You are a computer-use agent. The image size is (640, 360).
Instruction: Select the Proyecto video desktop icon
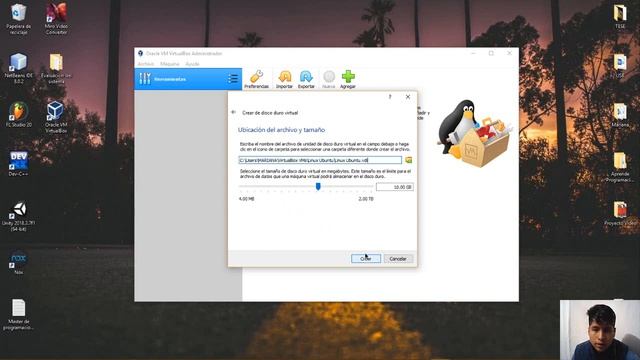pos(620,214)
